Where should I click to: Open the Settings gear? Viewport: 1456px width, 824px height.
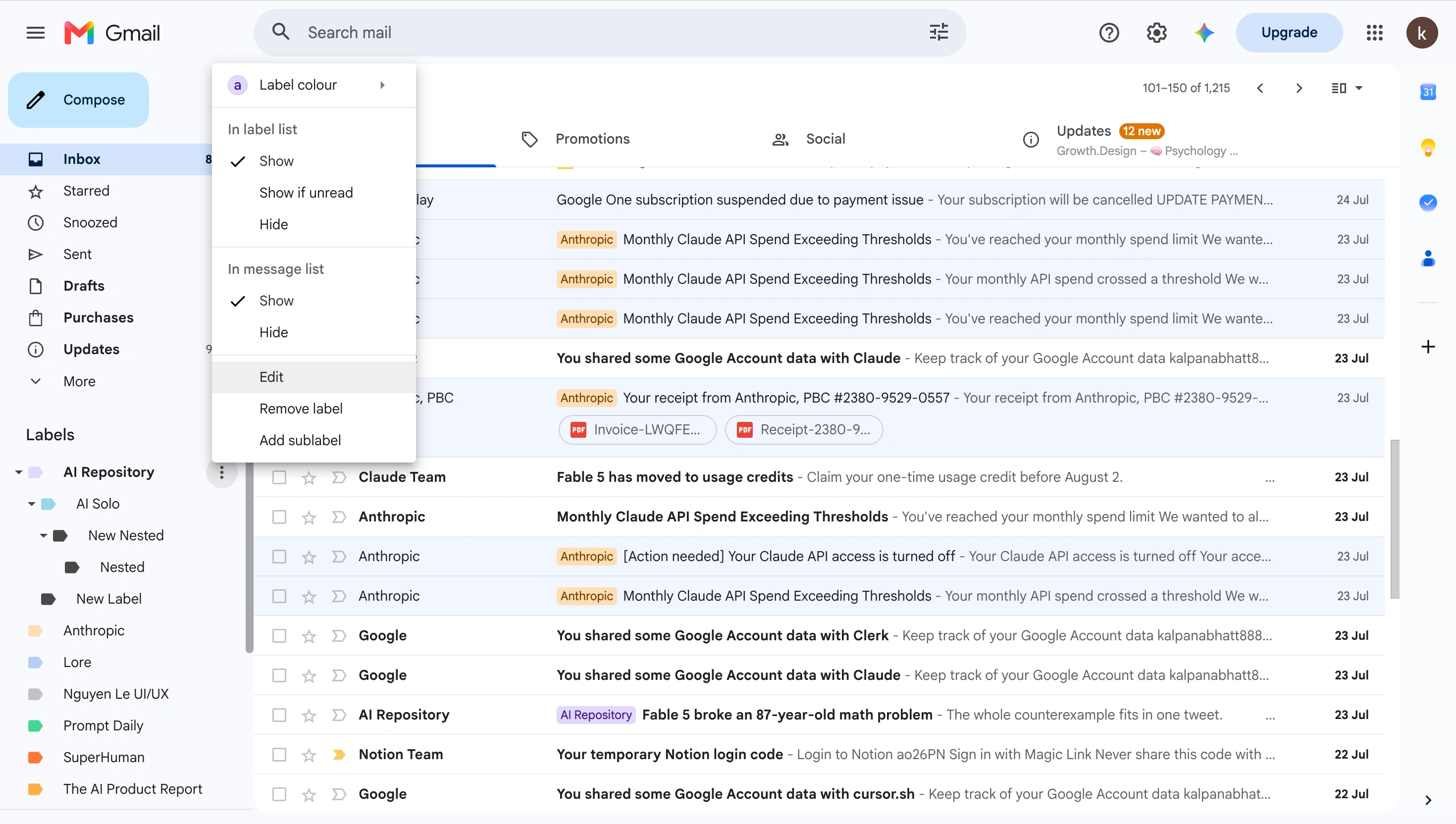[1157, 33]
